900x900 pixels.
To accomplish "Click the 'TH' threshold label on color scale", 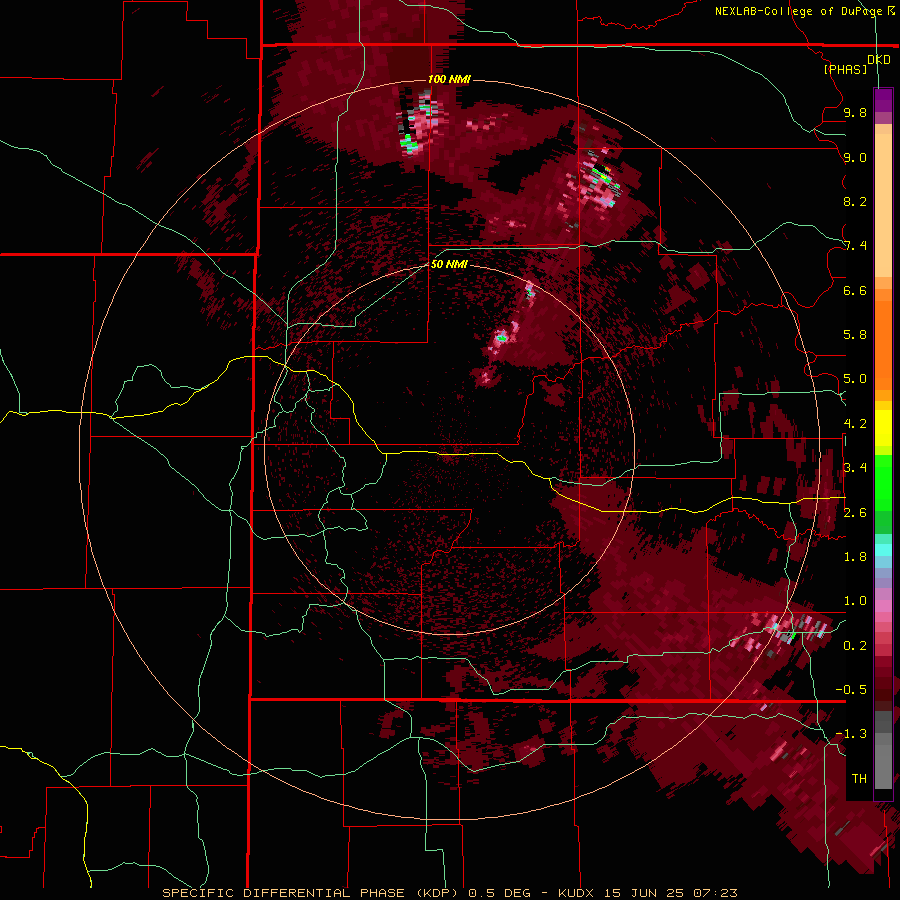I will [x=859, y=779].
